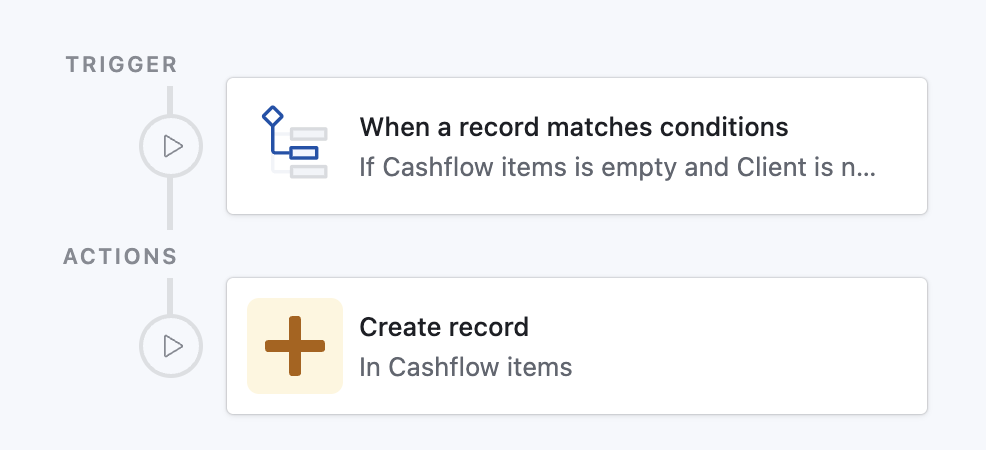Open "When a record matches conditions" trigger

(573, 127)
